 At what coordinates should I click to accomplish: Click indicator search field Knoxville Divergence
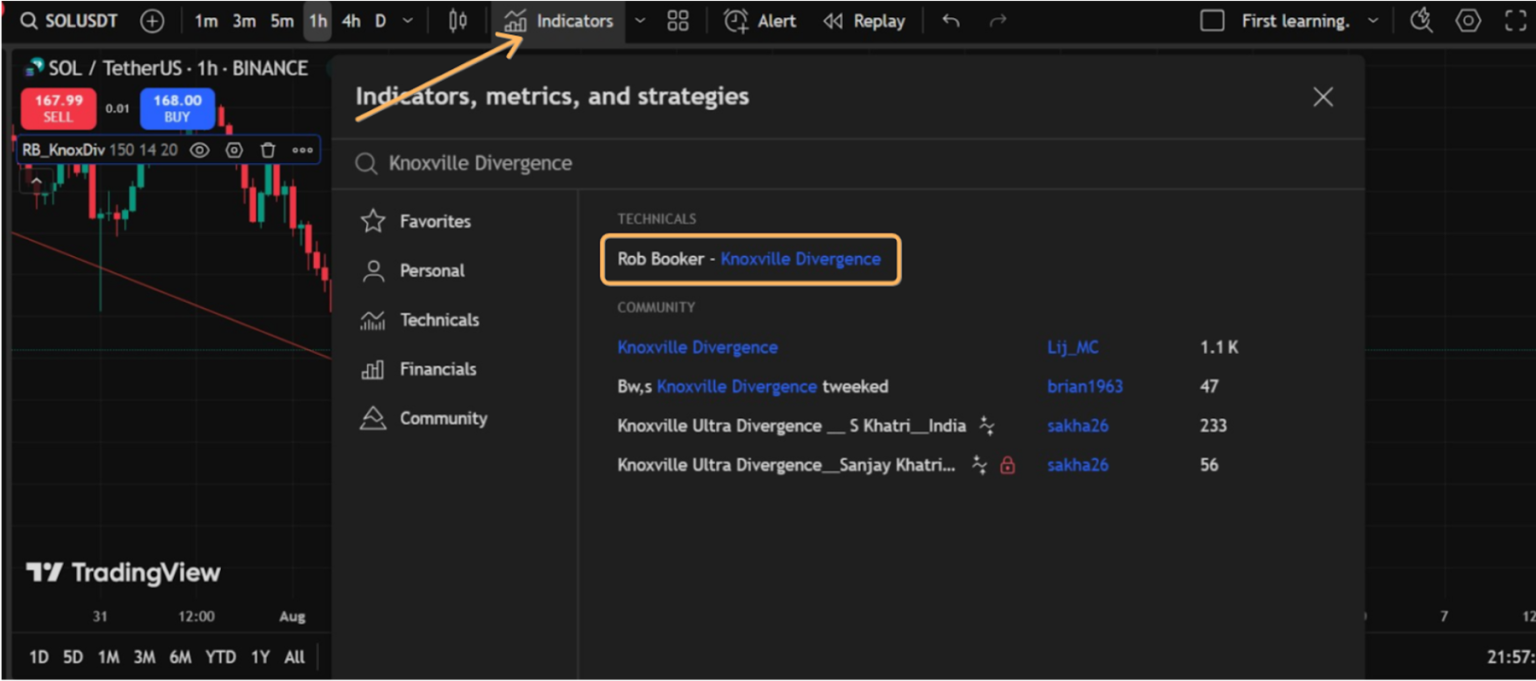click(x=848, y=163)
